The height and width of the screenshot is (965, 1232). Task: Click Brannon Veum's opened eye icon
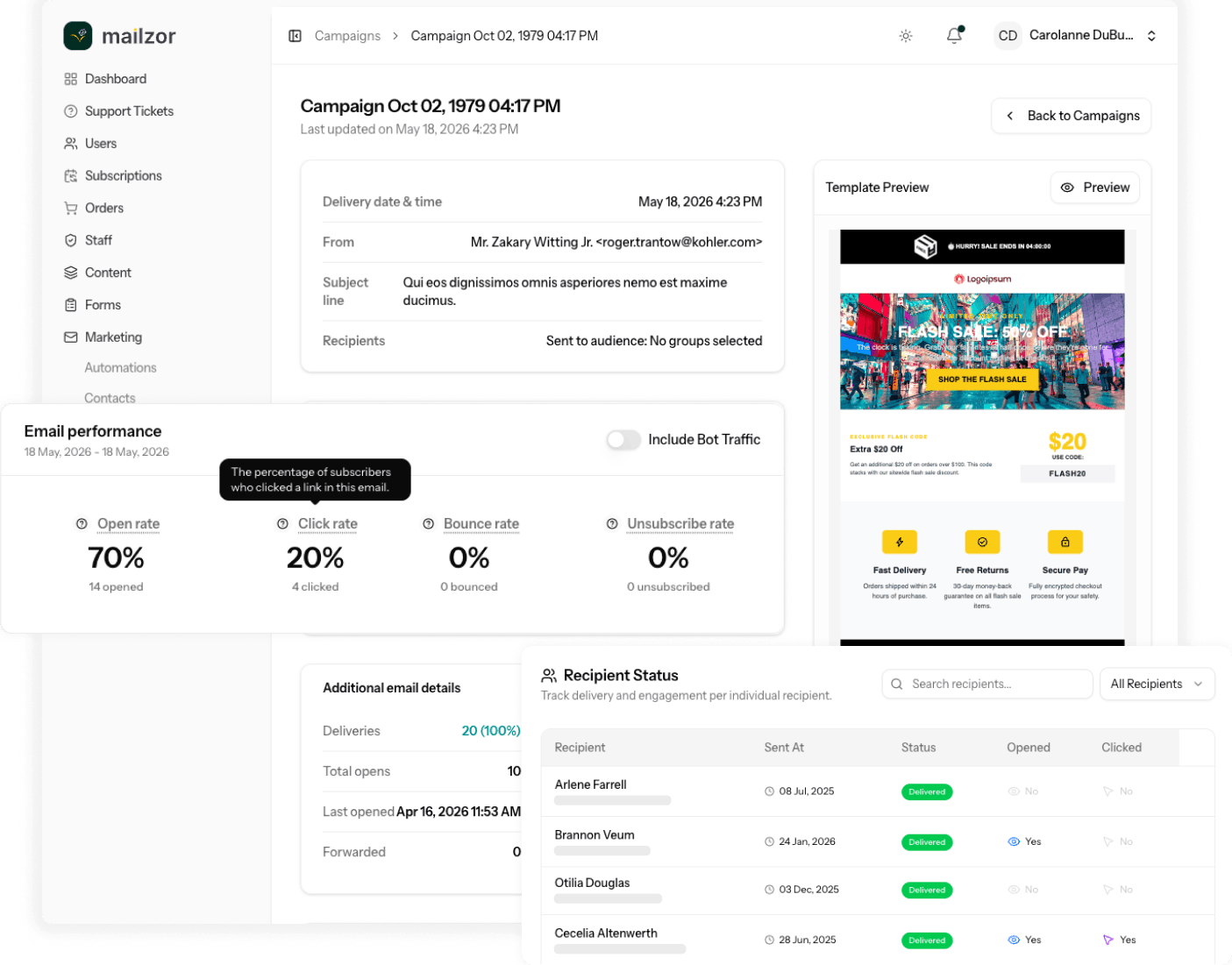[1014, 841]
